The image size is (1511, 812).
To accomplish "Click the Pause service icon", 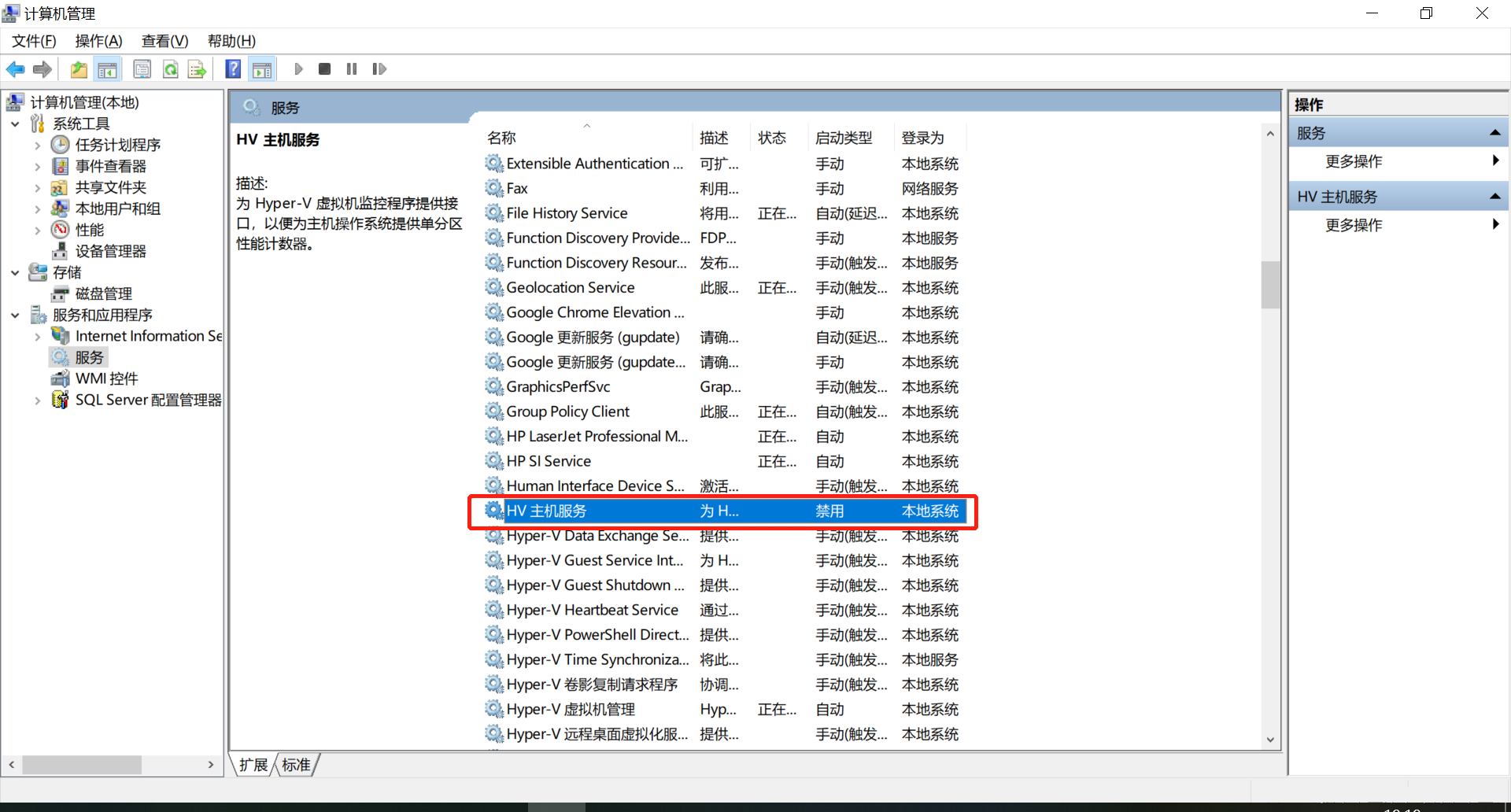I will (x=352, y=69).
